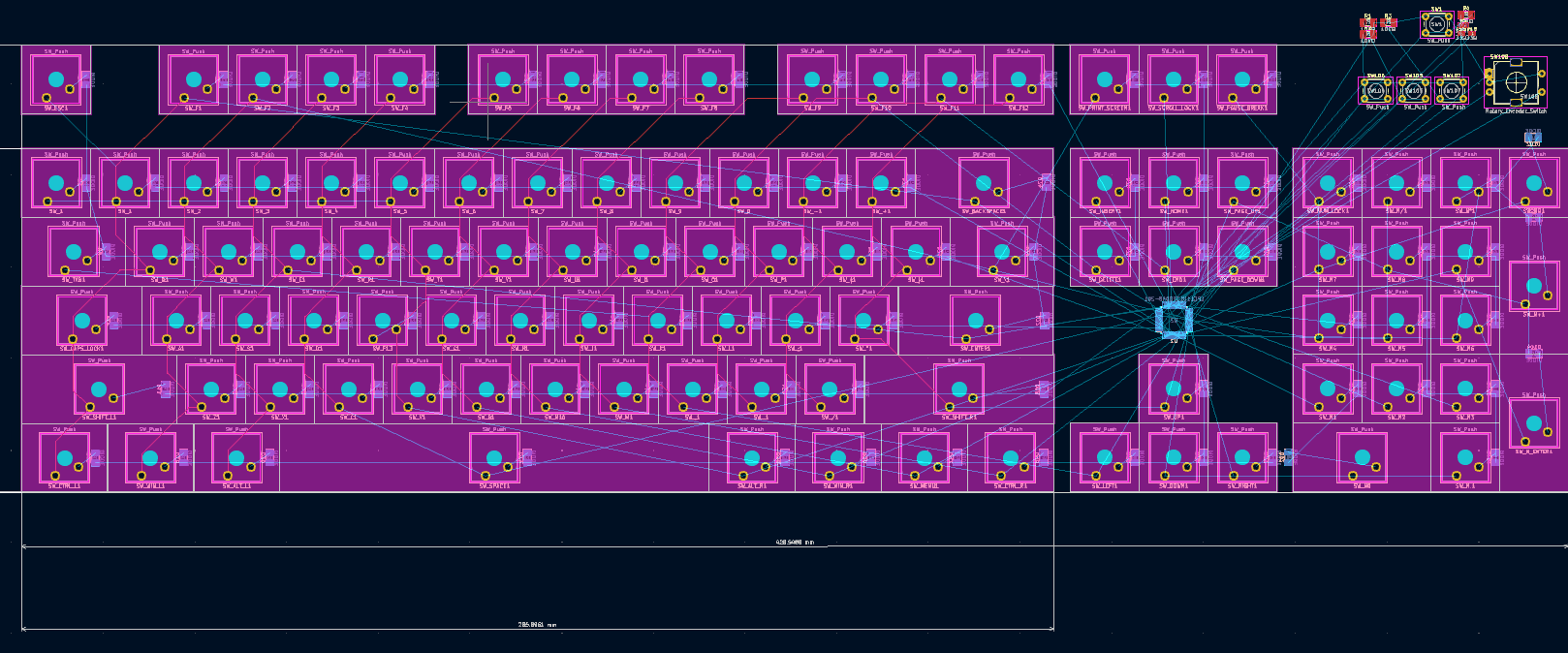Select the SW_WIN_R1 switch footprint
This screenshot has height=653, width=1568.
tap(838, 458)
